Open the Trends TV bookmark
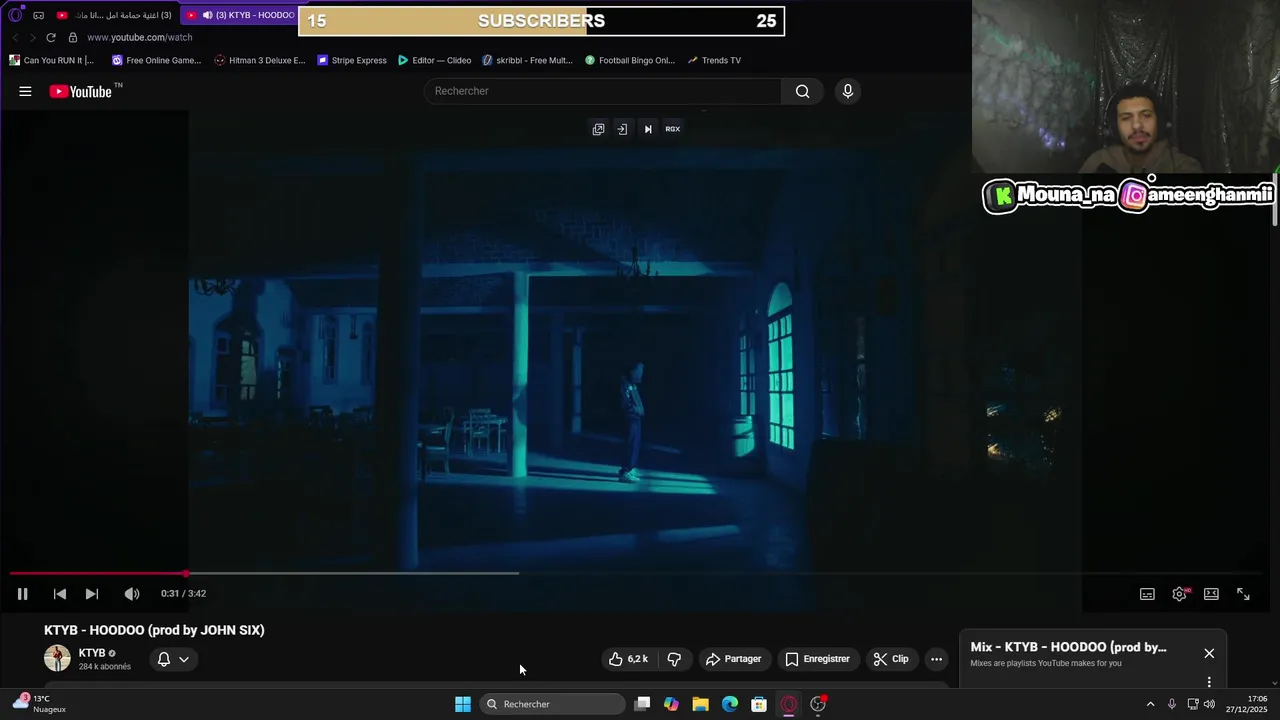1280x720 pixels. (x=713, y=60)
